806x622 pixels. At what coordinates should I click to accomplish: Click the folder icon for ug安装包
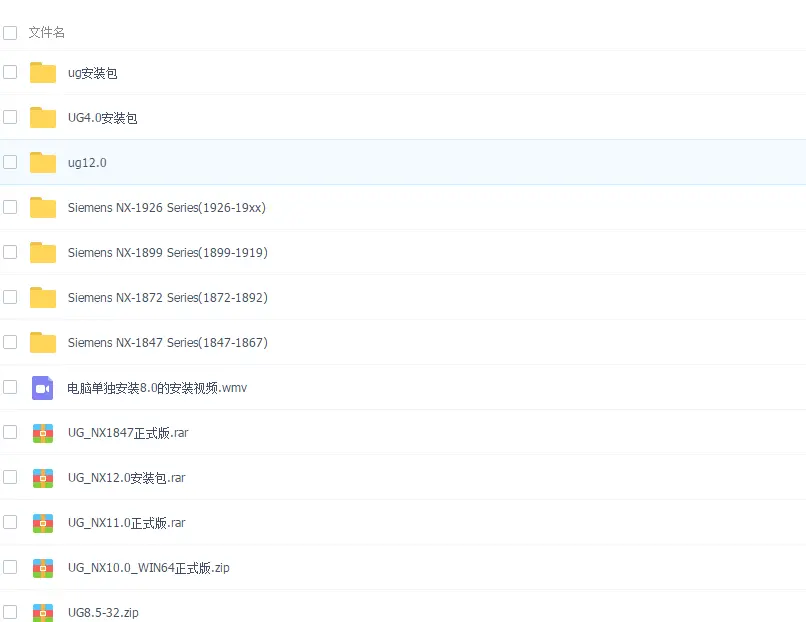[43, 72]
